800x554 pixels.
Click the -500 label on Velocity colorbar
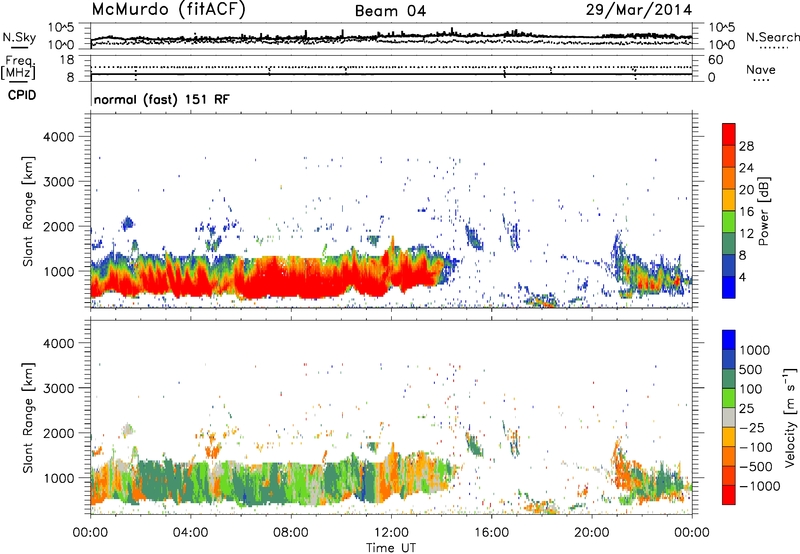pyautogui.click(x=755, y=467)
